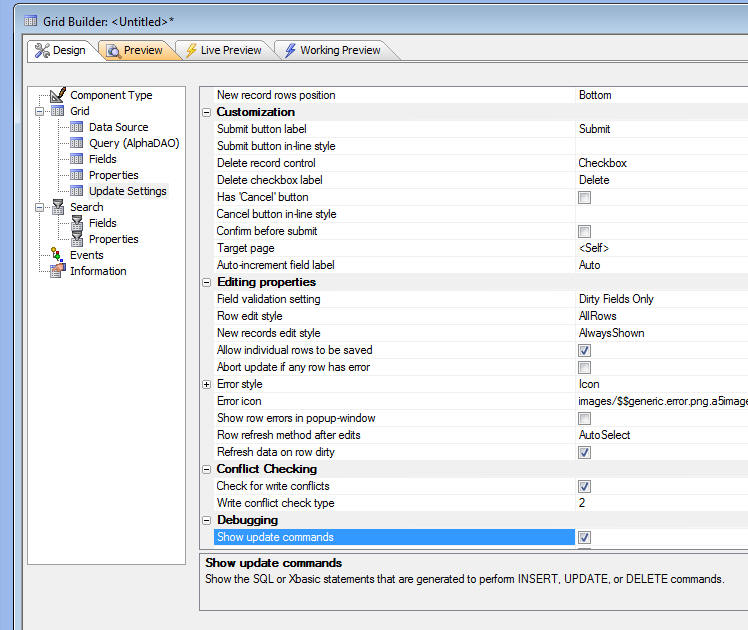Click the Grid Builder title bar icon
Image resolution: width=748 pixels, height=630 pixels.
click(31, 21)
